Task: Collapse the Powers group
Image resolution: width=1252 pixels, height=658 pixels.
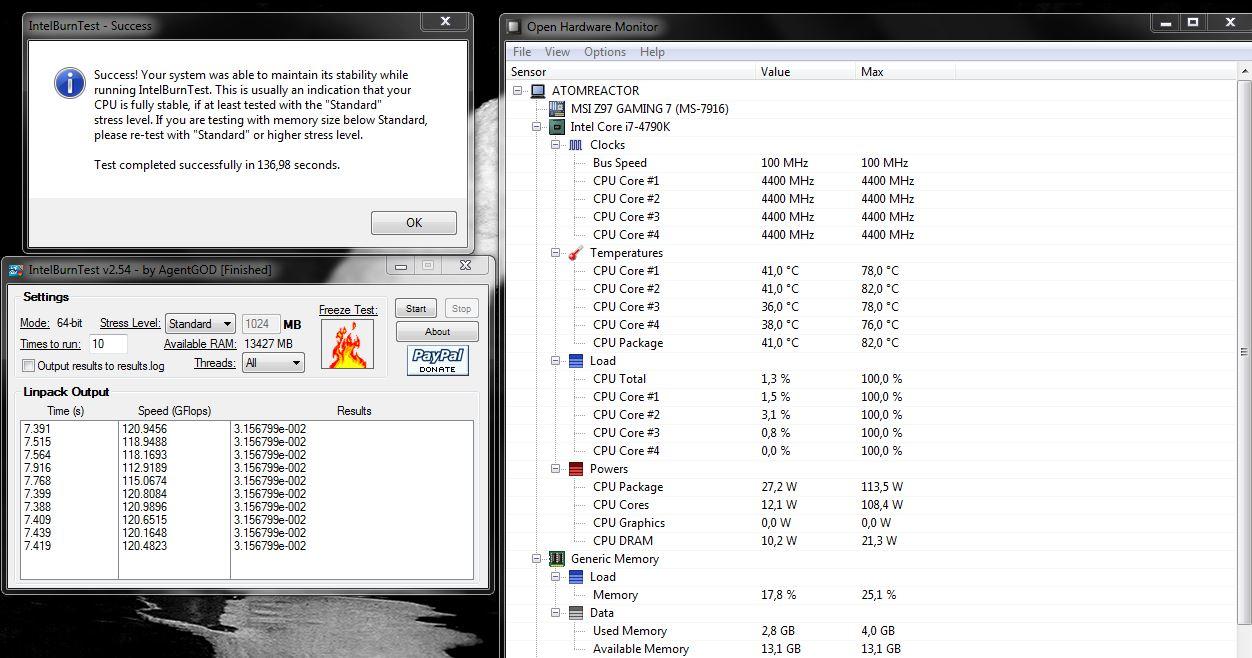Action: point(556,469)
